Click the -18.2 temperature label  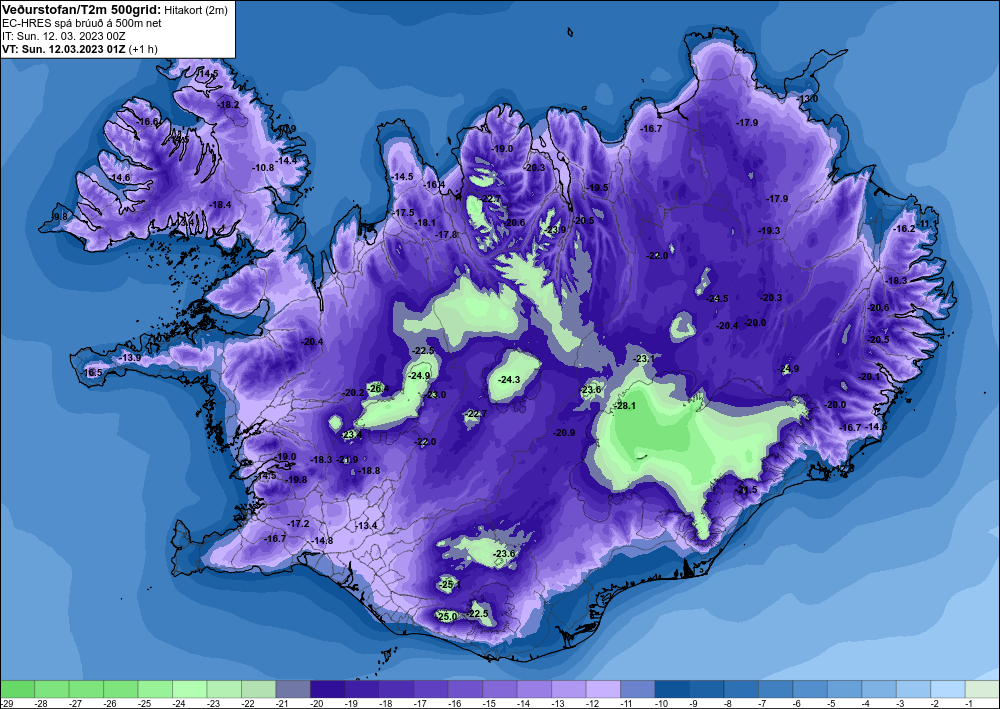[x=228, y=105]
